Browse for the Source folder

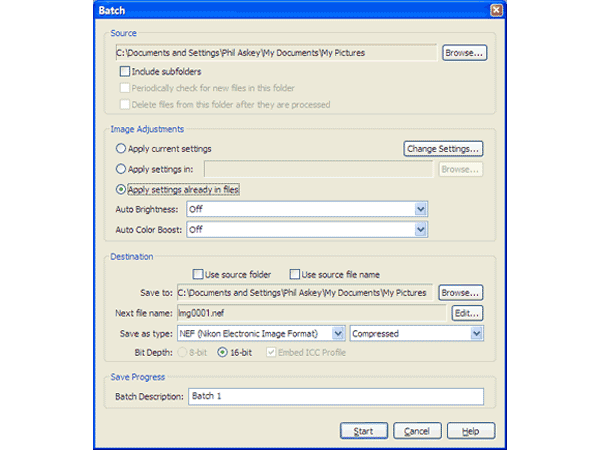click(x=465, y=53)
